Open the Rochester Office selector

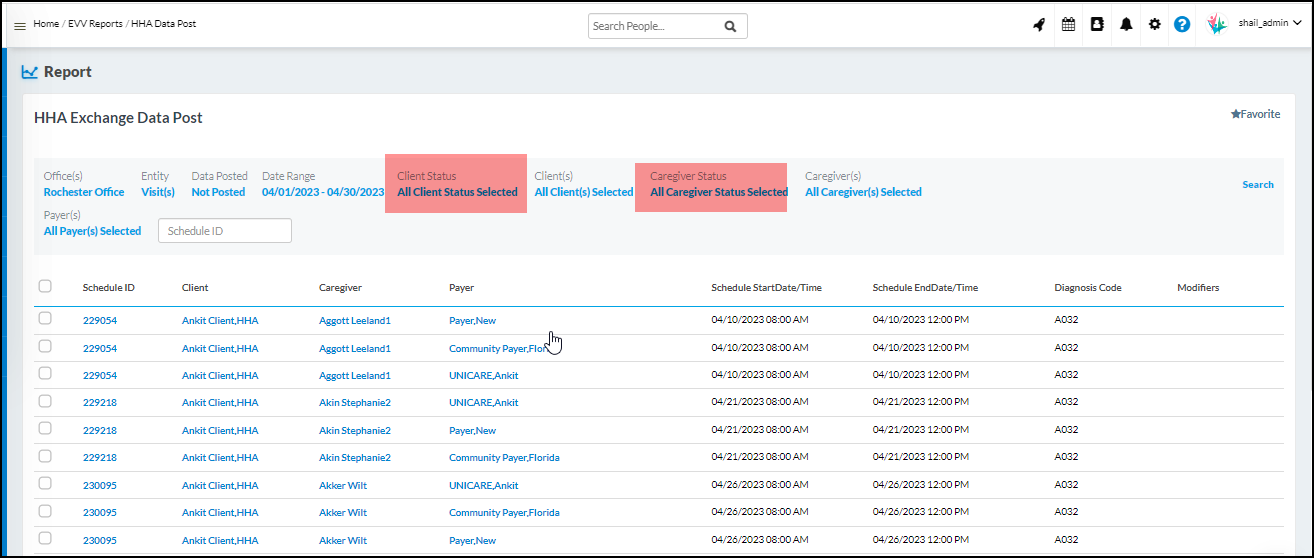click(84, 192)
